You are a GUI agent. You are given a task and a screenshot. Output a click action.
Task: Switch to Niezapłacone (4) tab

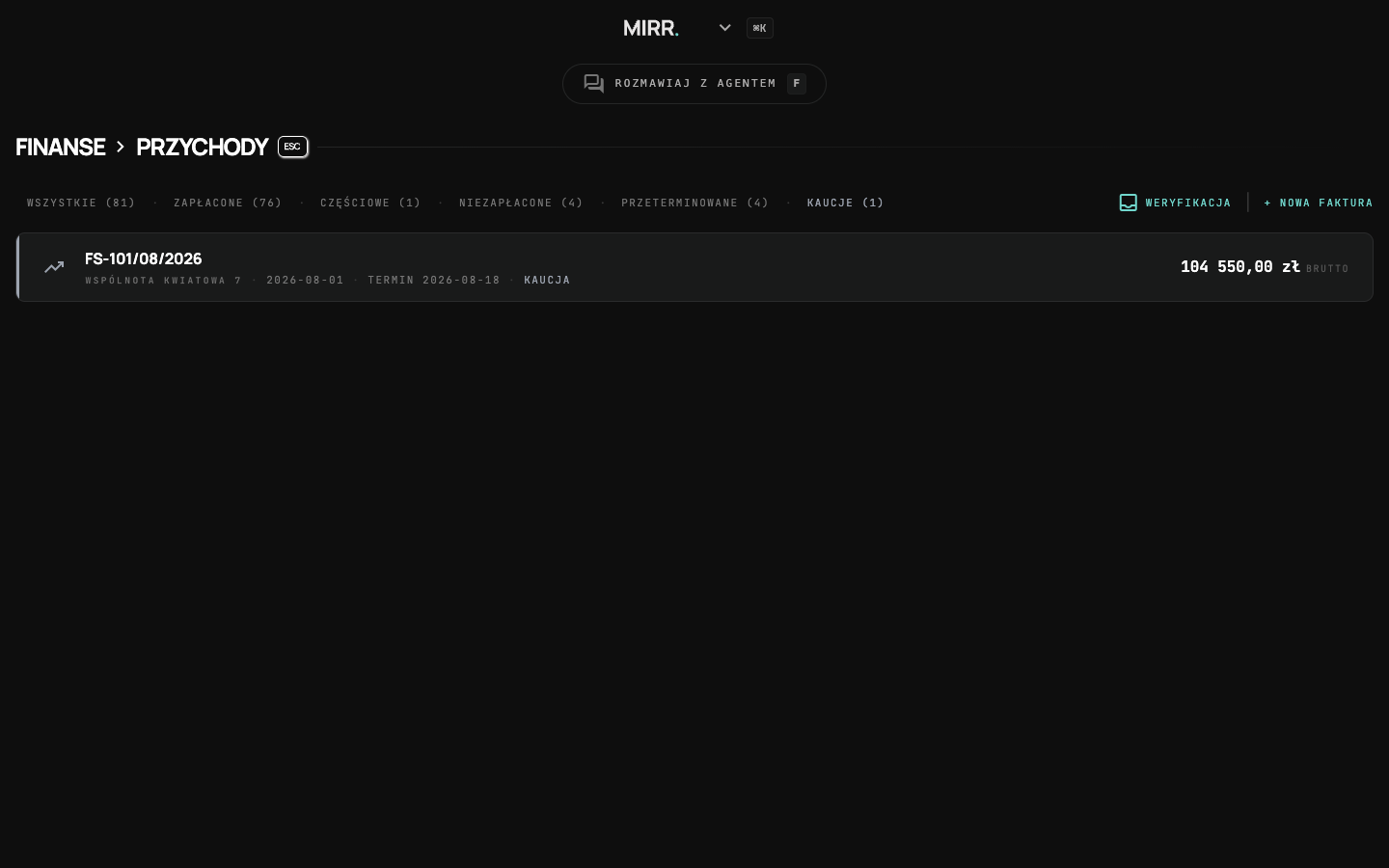point(521,203)
